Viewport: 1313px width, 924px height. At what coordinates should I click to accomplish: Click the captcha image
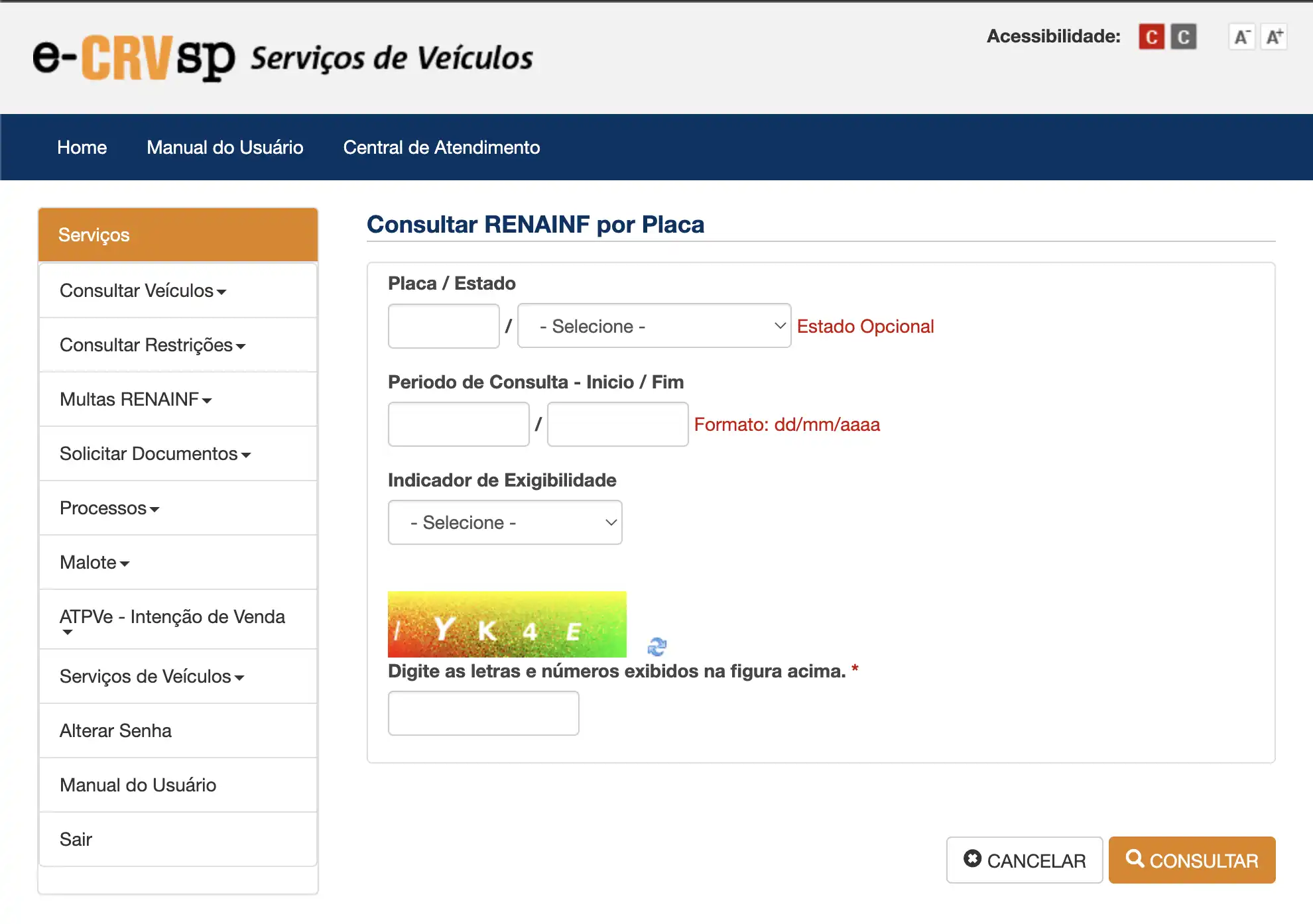click(x=507, y=624)
